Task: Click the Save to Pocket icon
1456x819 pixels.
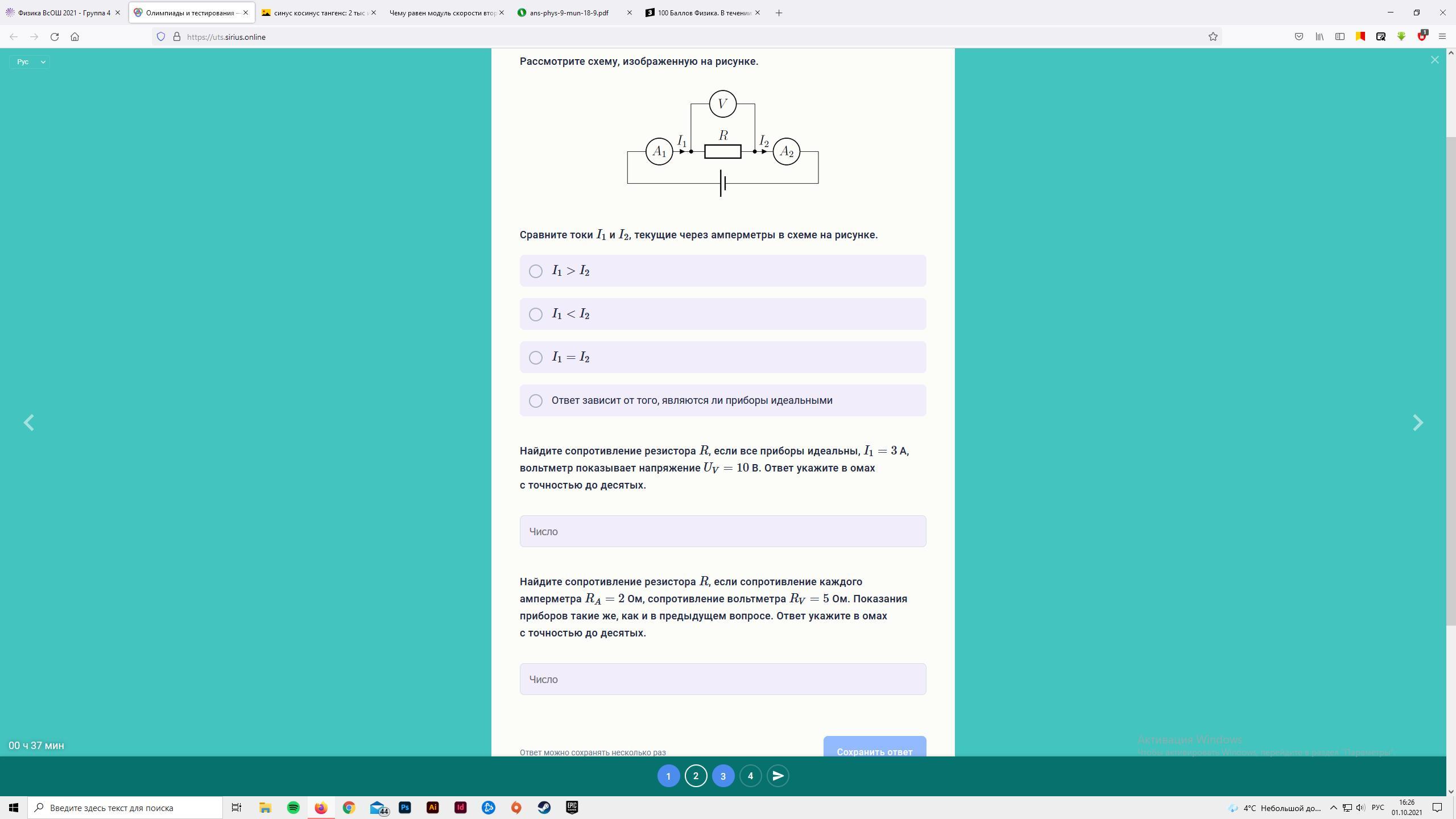Action: pos(1299,36)
